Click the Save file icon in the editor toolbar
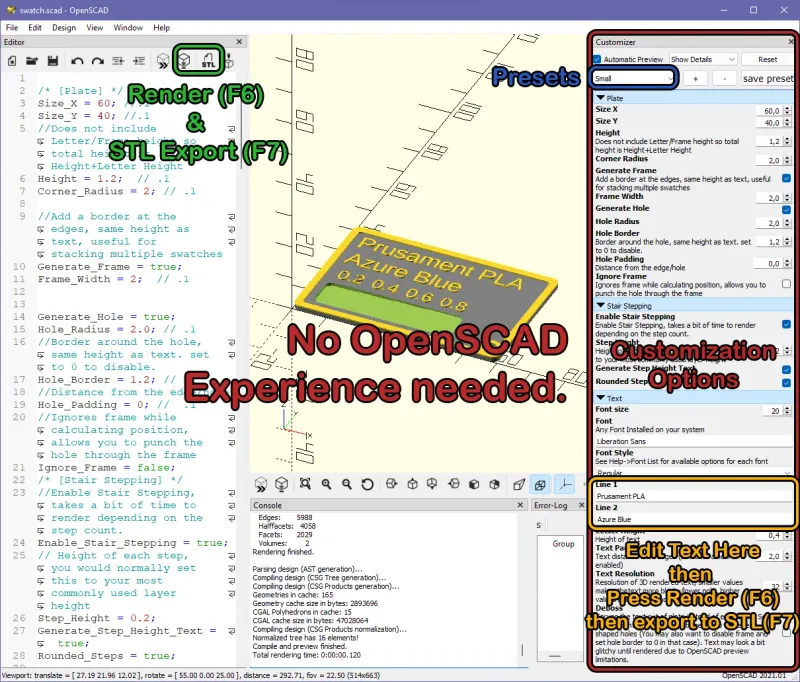The width and height of the screenshot is (800, 682). 53,61
